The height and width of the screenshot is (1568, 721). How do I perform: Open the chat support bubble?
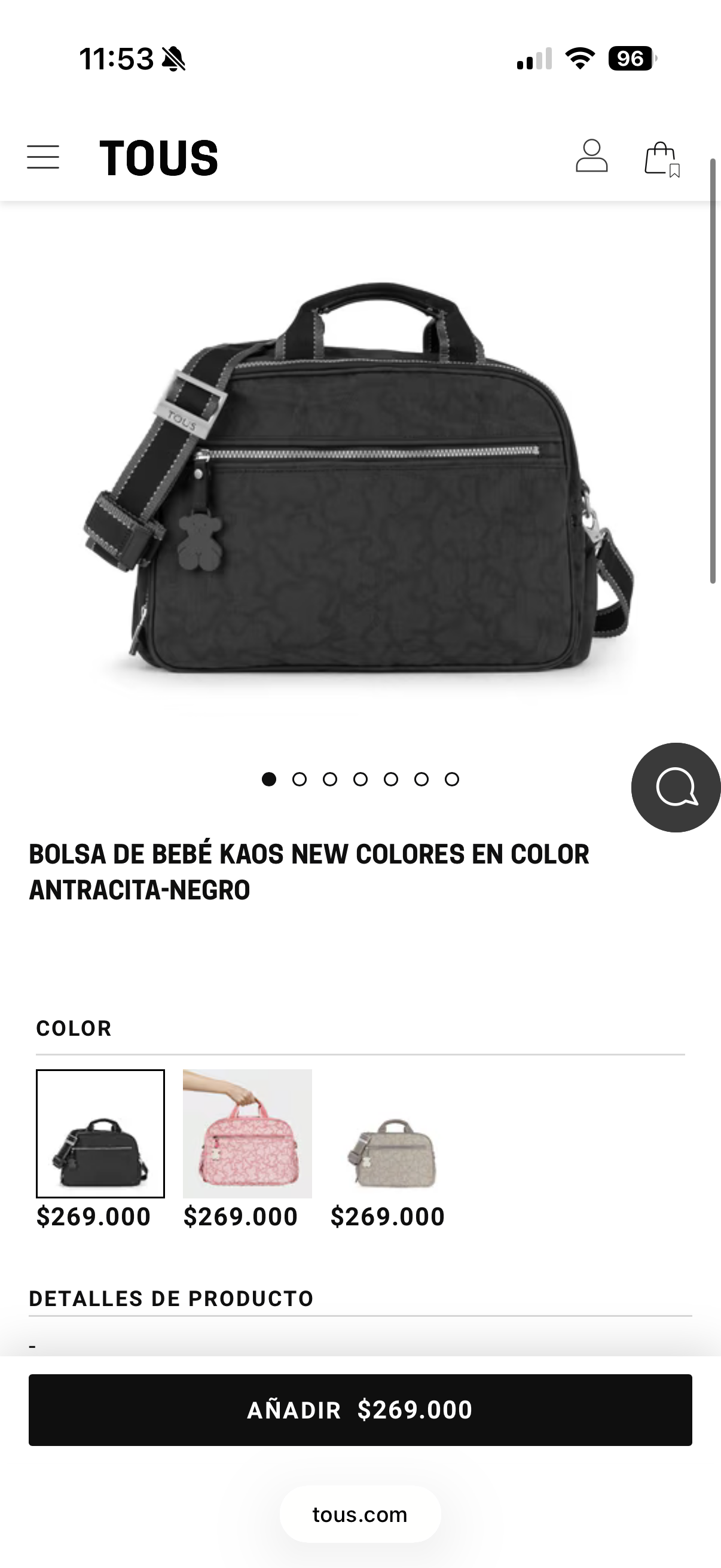(x=676, y=787)
